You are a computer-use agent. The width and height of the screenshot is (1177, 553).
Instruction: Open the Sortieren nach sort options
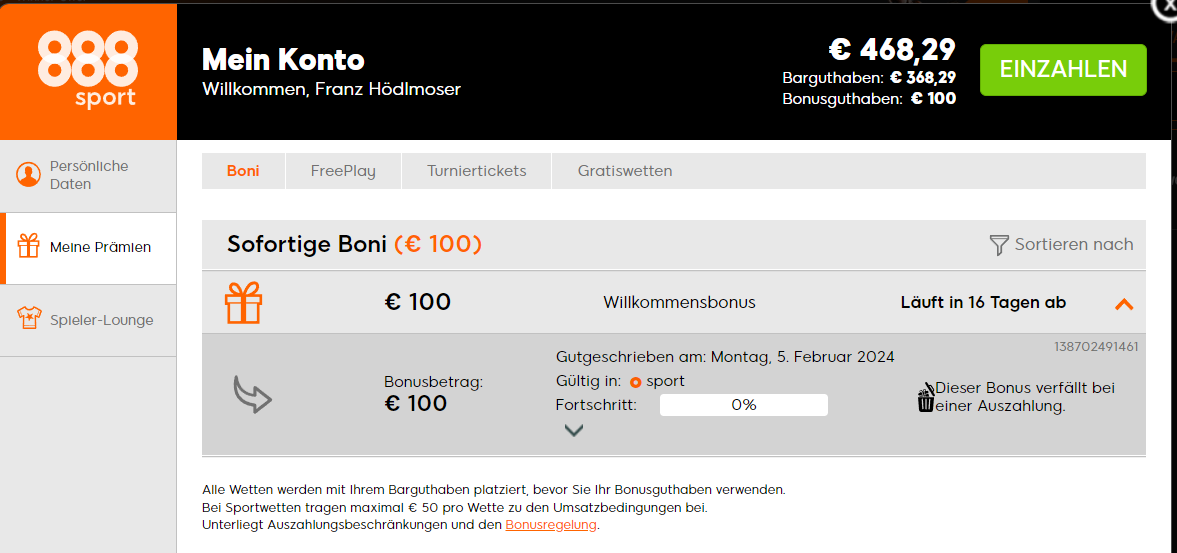[x=1061, y=245]
